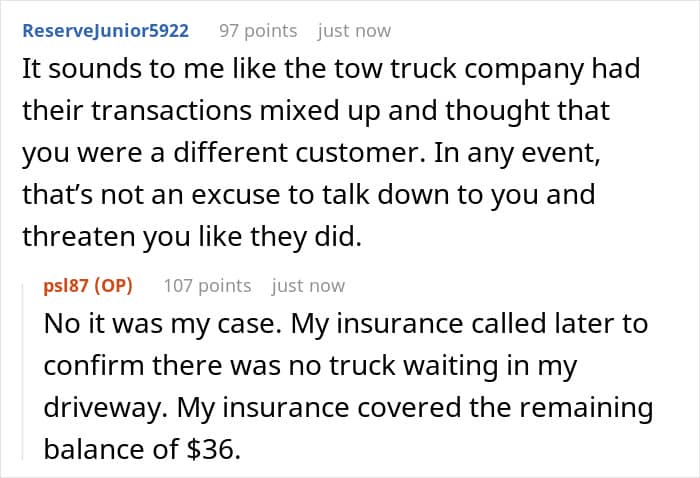Click the "97 points" score
This screenshot has width=700, height=478.
258,30
